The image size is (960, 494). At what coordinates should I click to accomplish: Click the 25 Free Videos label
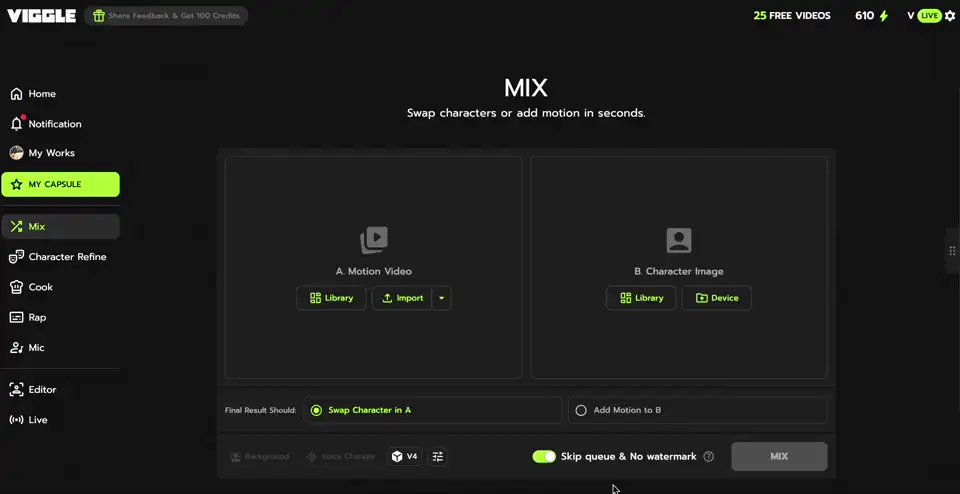tap(792, 16)
